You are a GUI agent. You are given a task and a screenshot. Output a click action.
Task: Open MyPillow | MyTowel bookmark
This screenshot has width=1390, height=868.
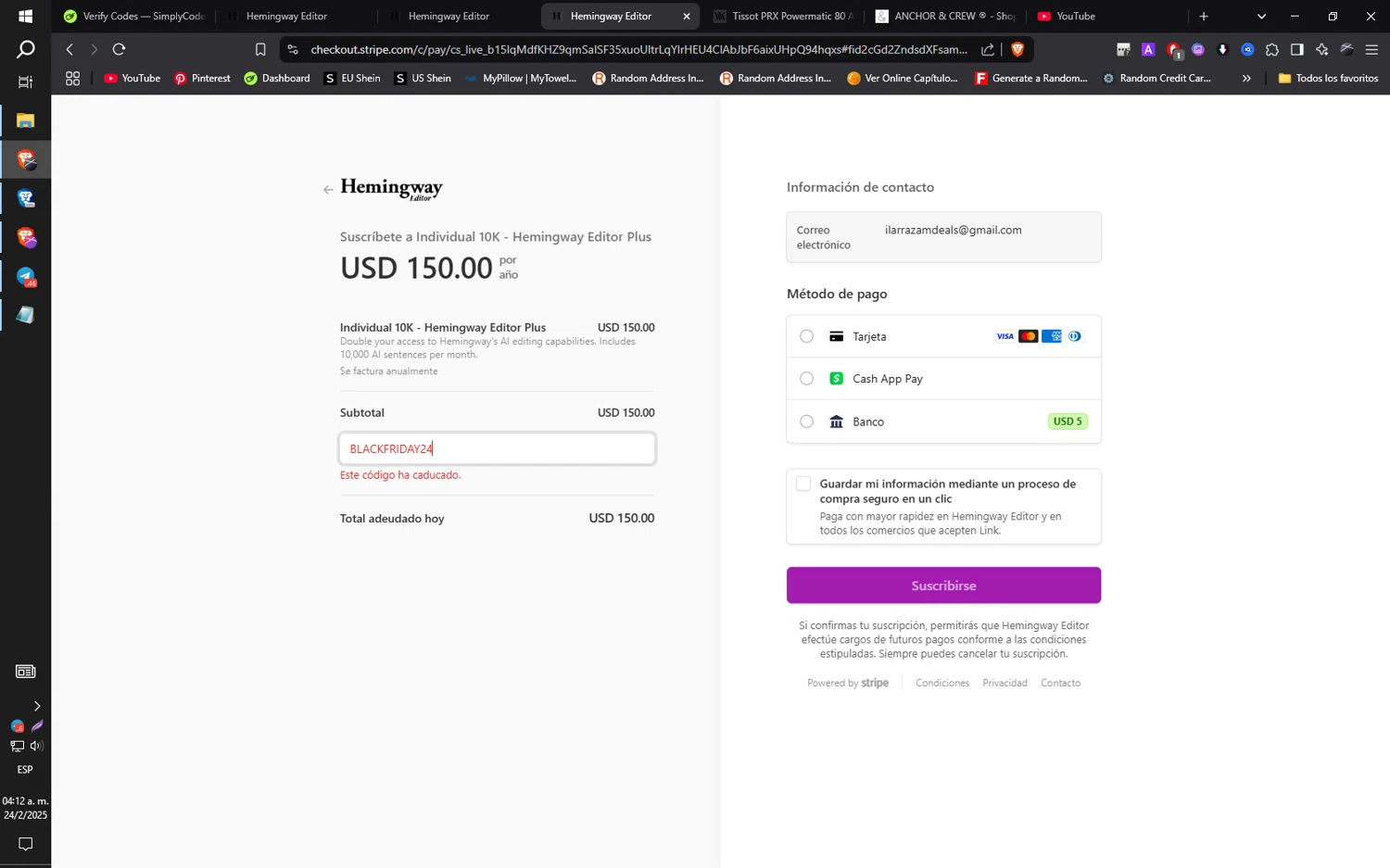click(x=521, y=79)
